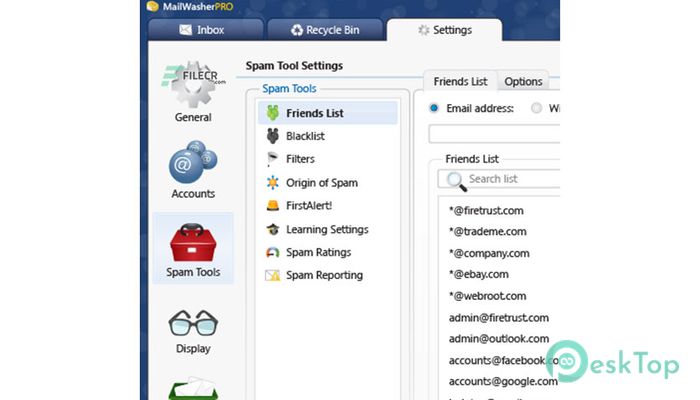Open the Accounts settings icon
The width and height of the screenshot is (700, 400).
pos(193,162)
